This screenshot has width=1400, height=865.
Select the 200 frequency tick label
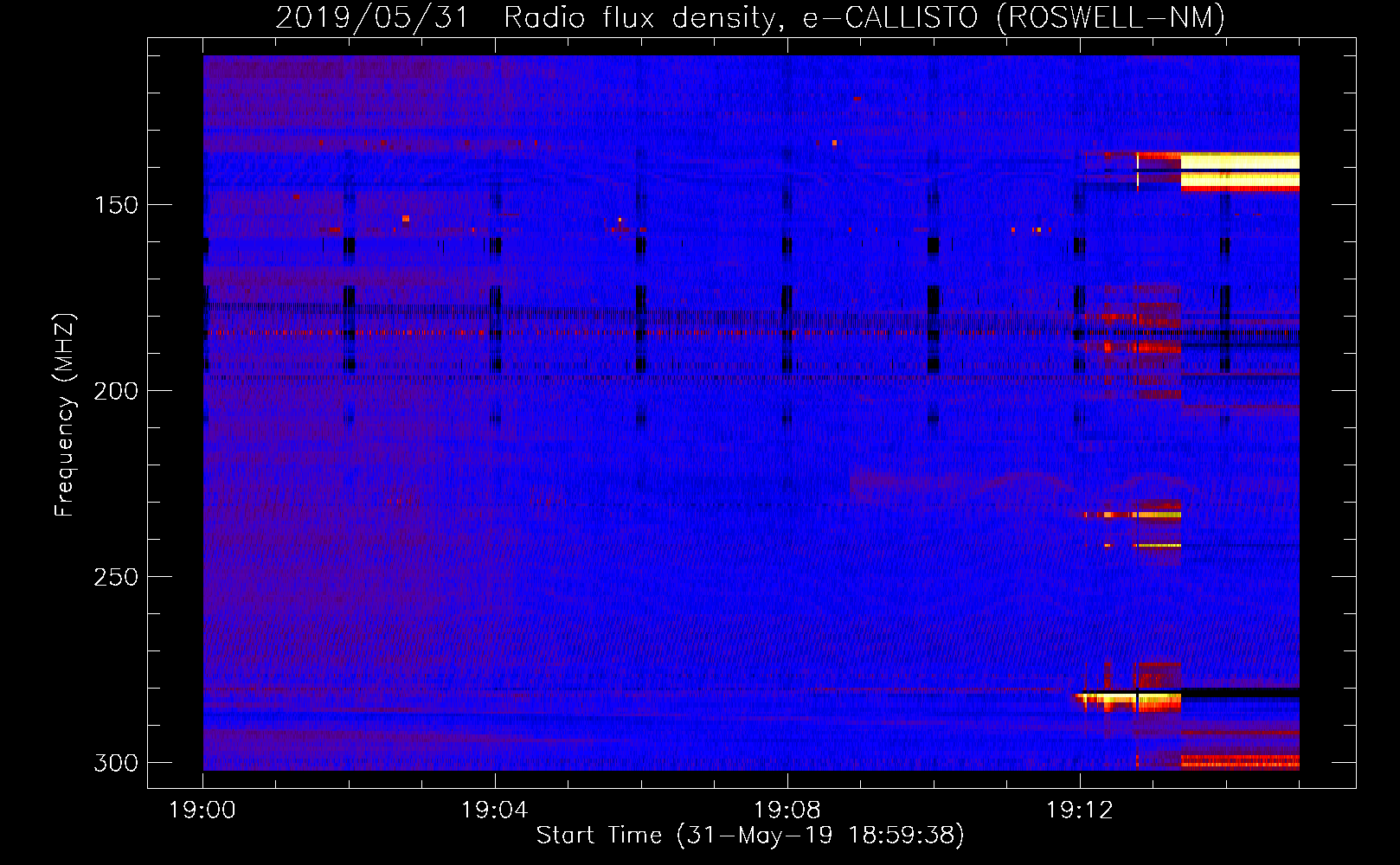point(116,391)
